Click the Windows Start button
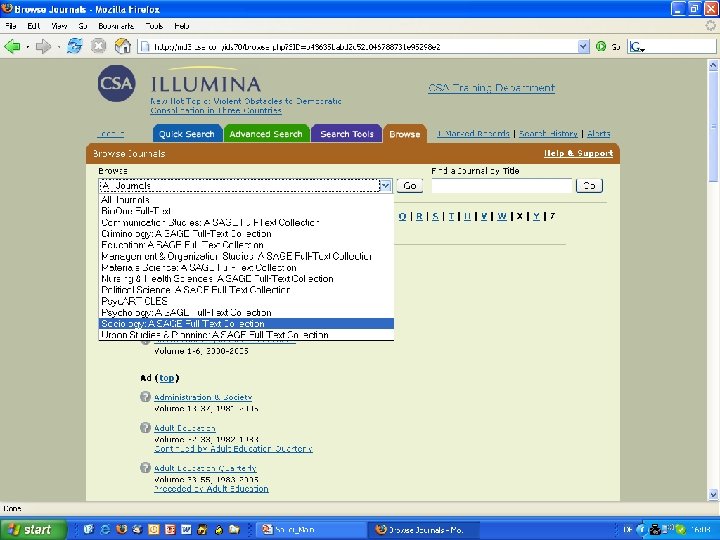 (x=33, y=529)
